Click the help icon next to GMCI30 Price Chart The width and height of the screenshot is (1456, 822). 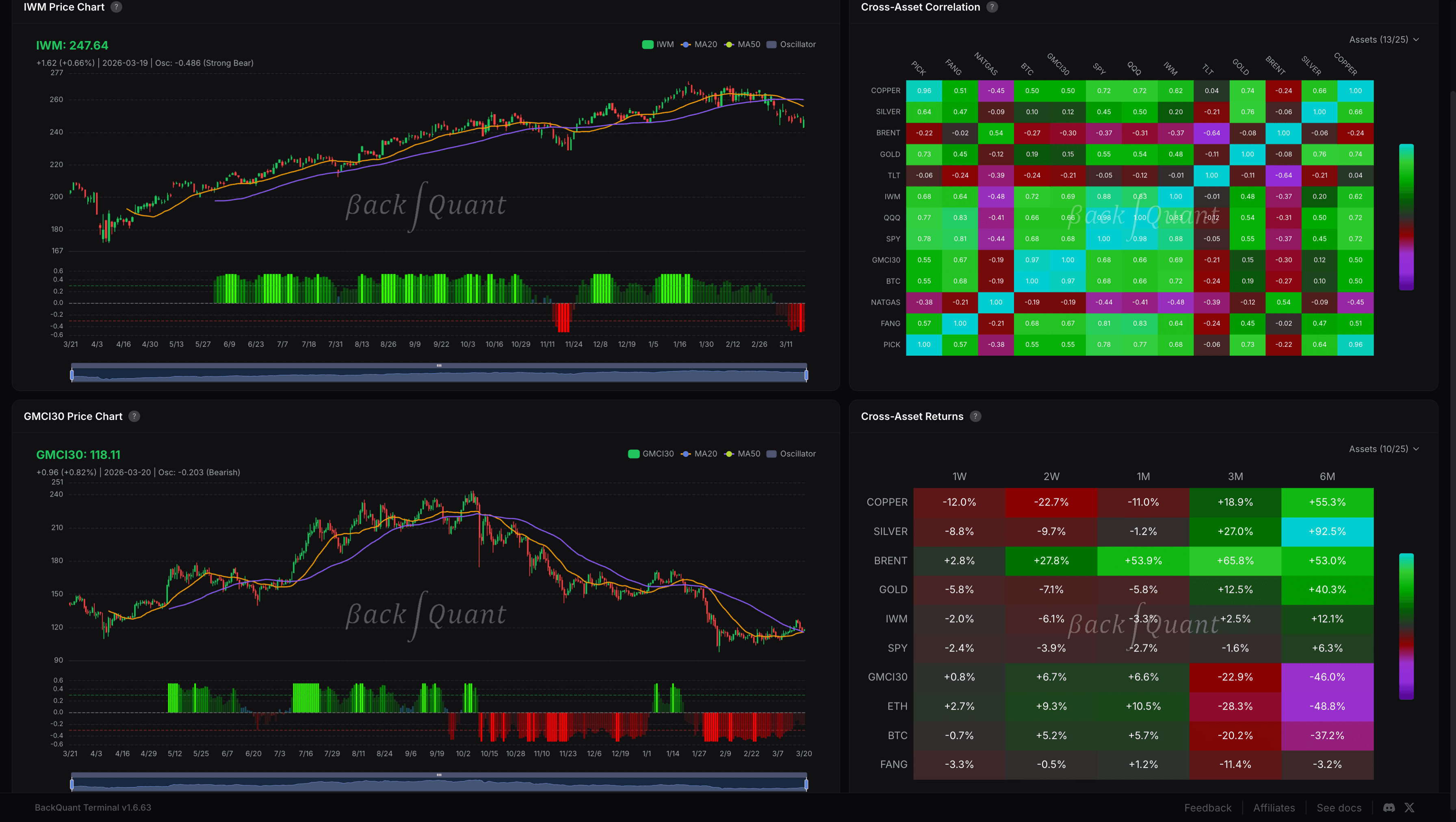point(134,416)
